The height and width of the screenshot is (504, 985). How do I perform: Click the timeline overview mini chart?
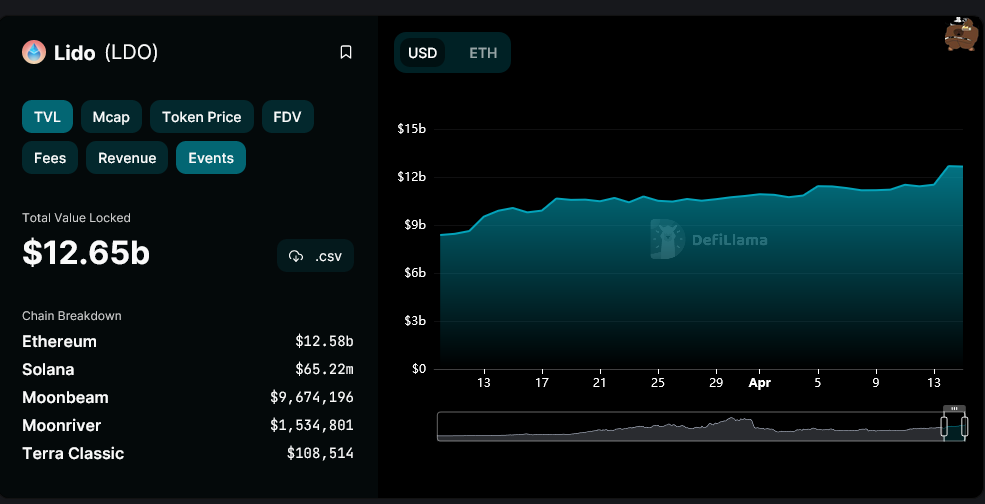[x=690, y=427]
